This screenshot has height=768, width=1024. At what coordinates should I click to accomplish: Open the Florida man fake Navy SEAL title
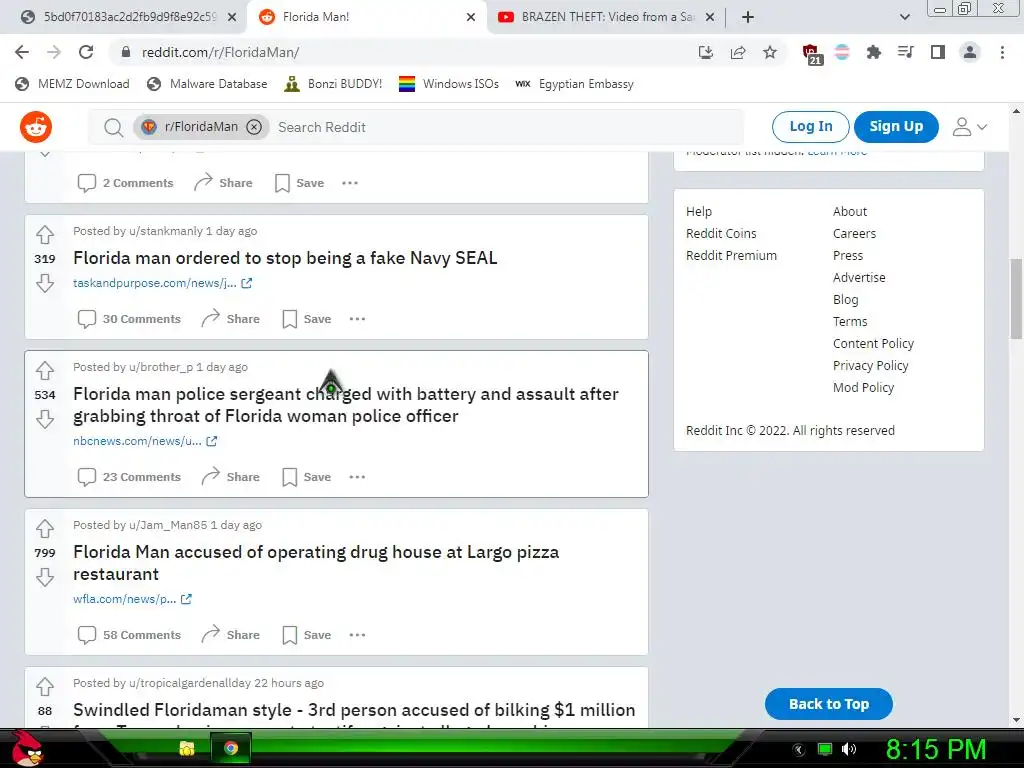click(285, 258)
